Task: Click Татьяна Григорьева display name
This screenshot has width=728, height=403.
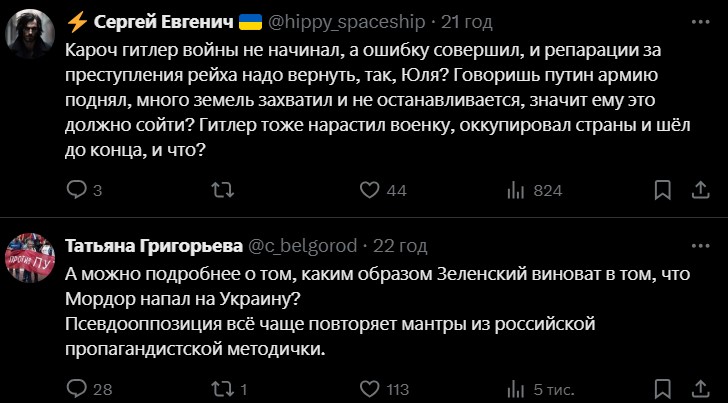Action: coord(153,246)
